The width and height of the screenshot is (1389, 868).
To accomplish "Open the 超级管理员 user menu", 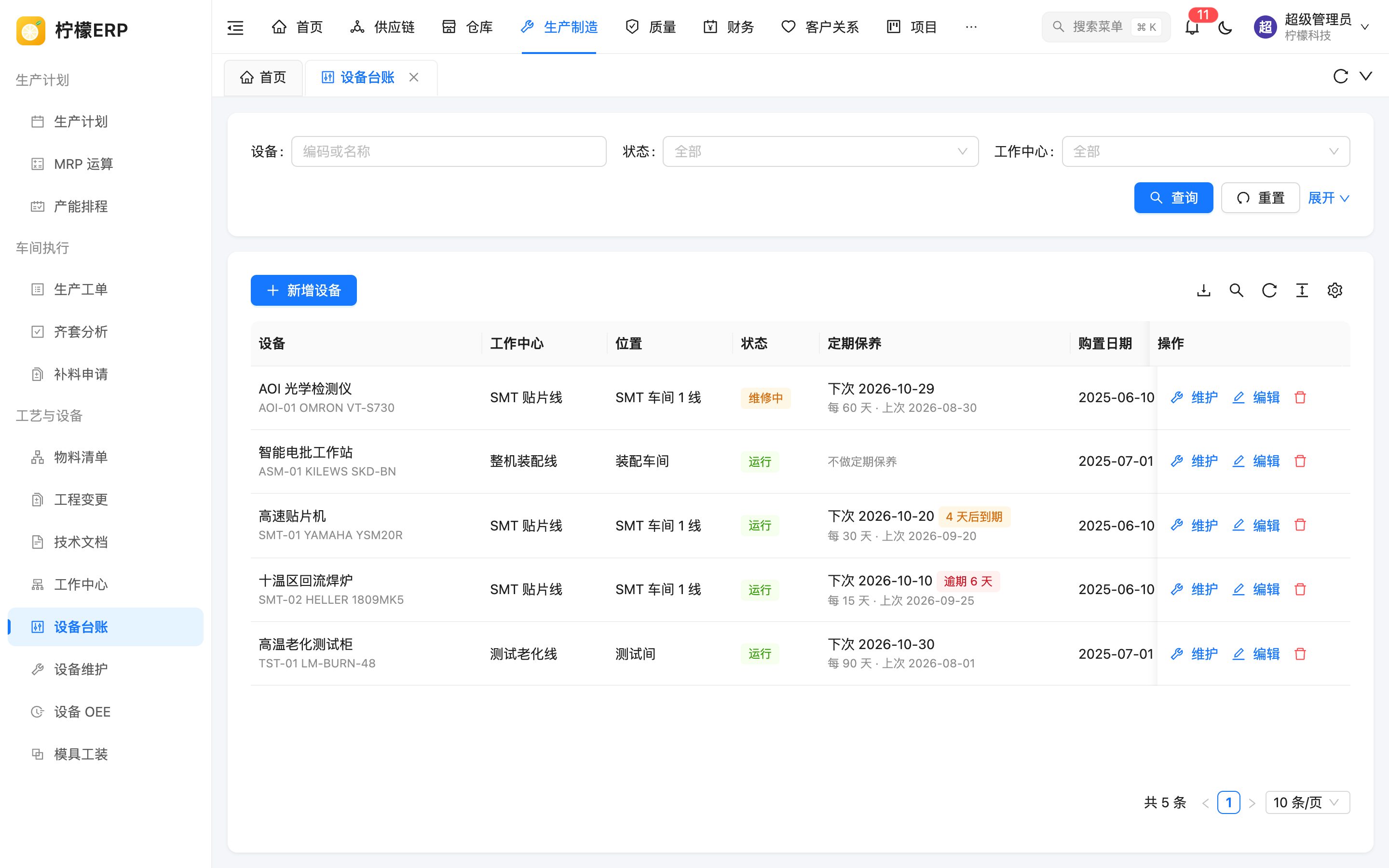I will pos(1312,27).
